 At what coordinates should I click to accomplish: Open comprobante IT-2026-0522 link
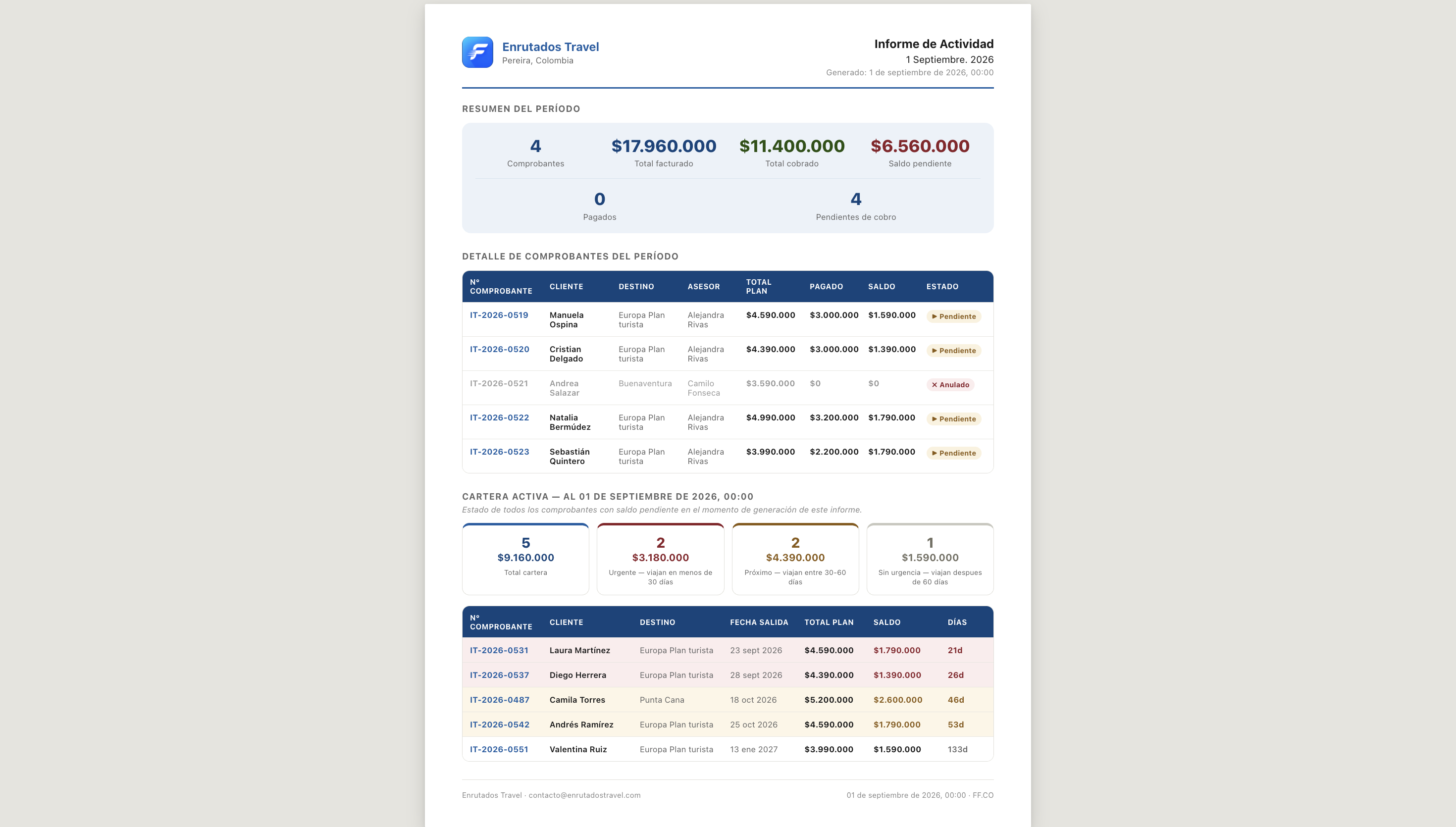coord(499,417)
